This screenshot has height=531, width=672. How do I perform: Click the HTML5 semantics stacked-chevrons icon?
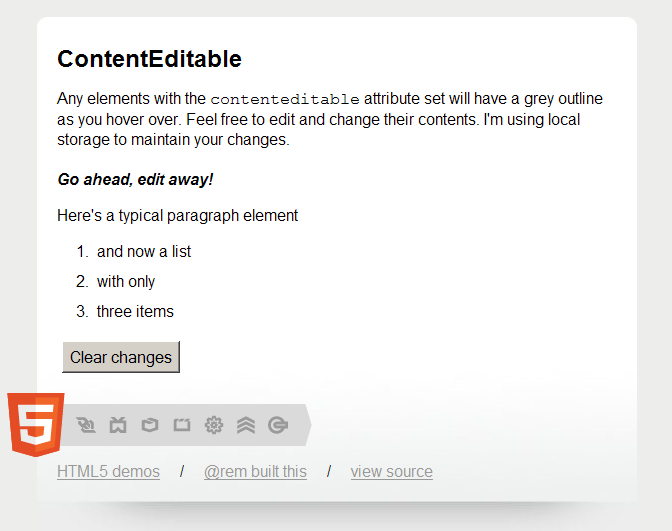click(246, 425)
